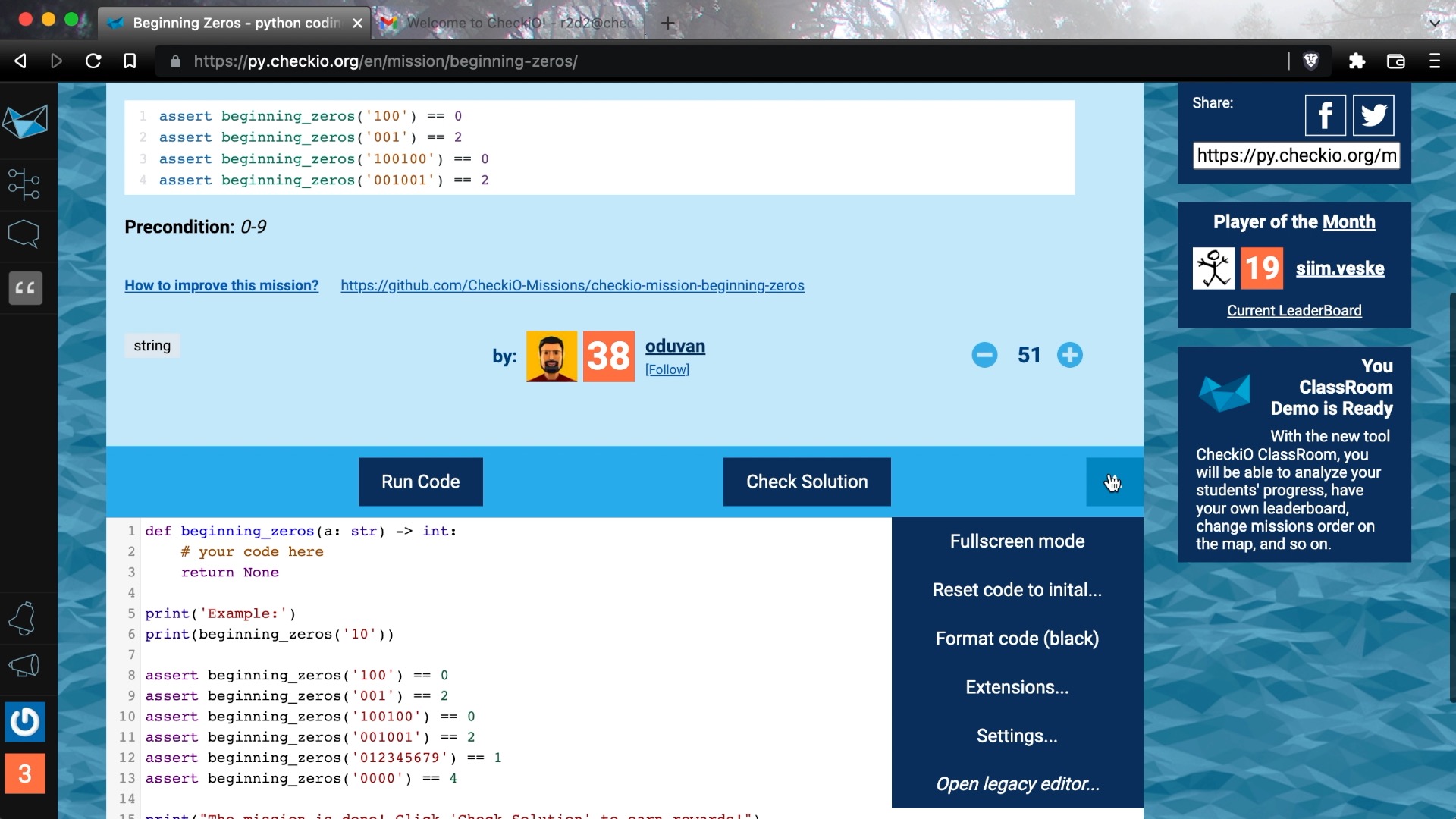The image size is (1456, 819).
Task: Open the browser hamburger menu
Action: click(x=1434, y=61)
